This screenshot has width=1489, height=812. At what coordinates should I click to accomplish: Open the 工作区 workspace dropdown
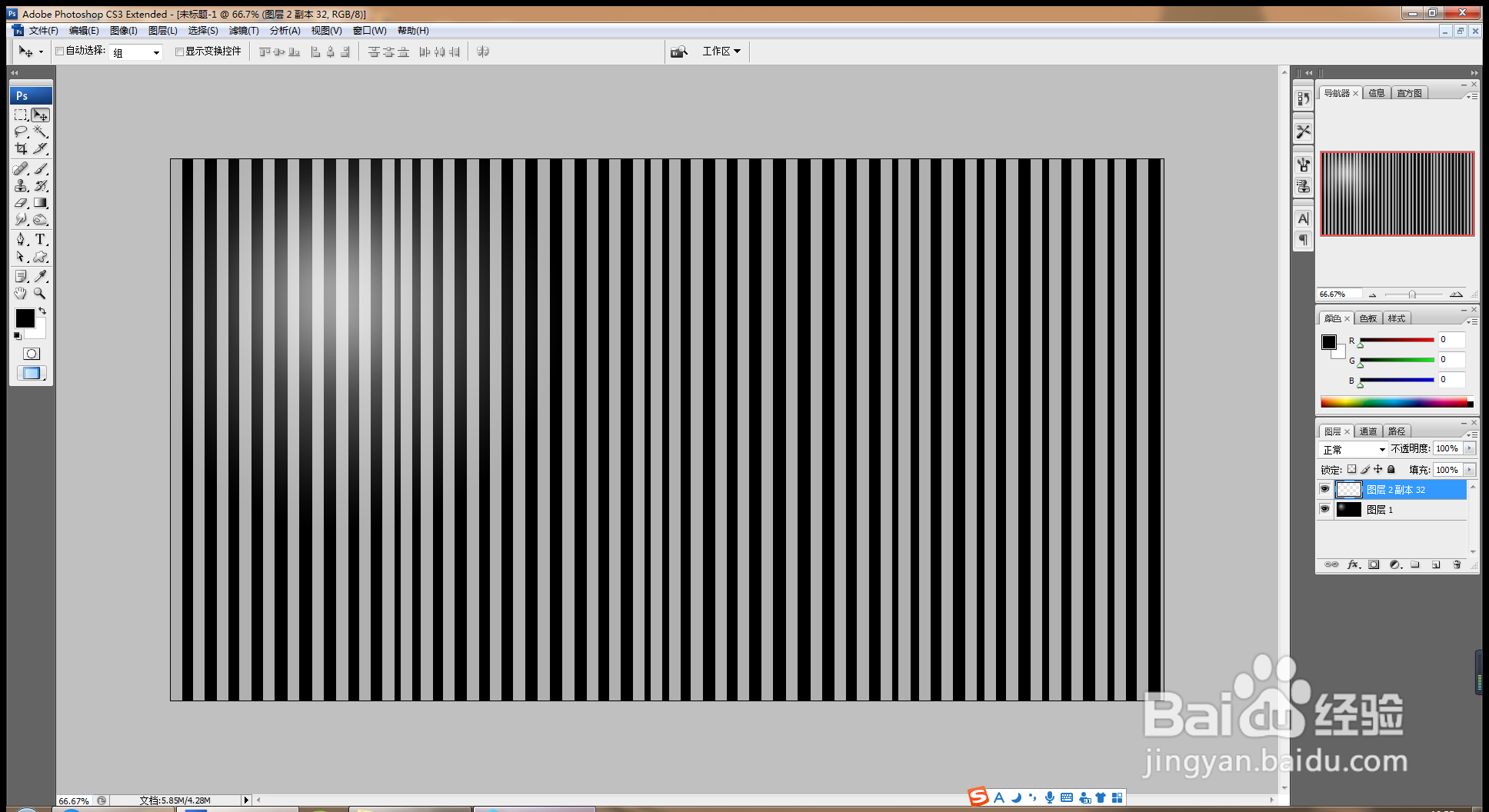pos(721,52)
